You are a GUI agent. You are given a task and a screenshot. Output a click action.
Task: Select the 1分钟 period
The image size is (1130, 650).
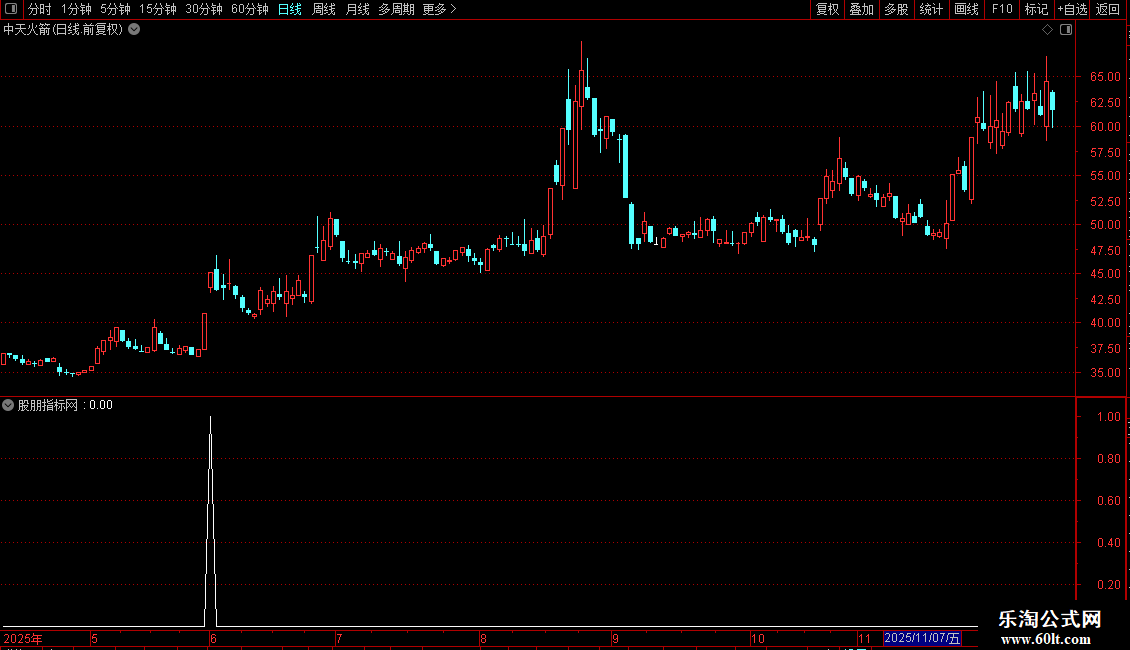point(76,9)
